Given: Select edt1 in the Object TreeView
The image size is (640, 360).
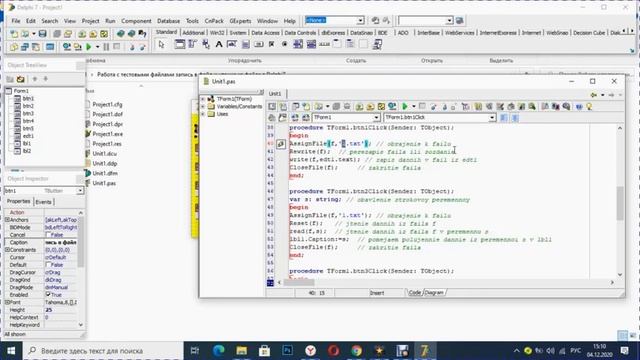Looking at the screenshot, I should [28, 136].
